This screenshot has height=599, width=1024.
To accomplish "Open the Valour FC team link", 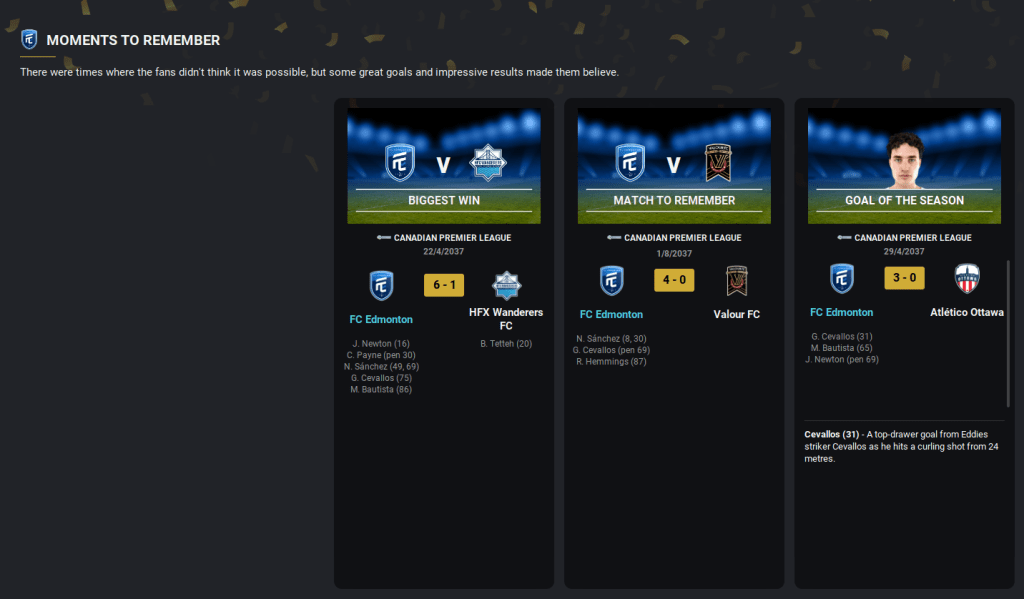I will 737,314.
